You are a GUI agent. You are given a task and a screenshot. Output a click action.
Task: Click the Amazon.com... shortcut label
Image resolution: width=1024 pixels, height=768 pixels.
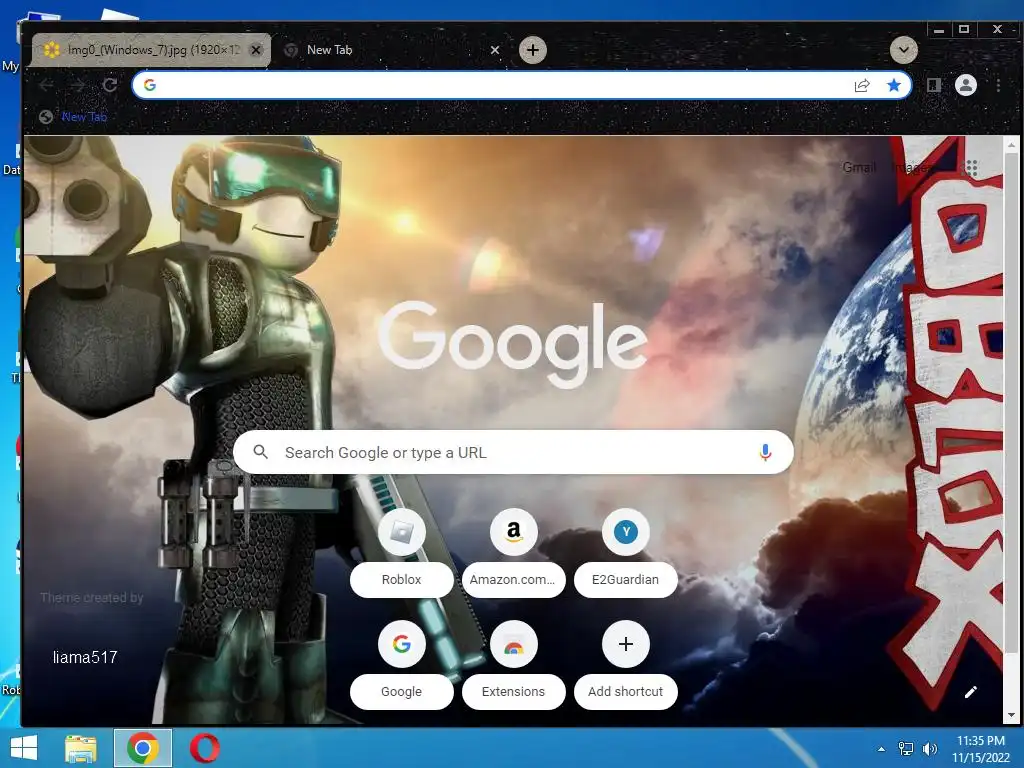(x=513, y=579)
